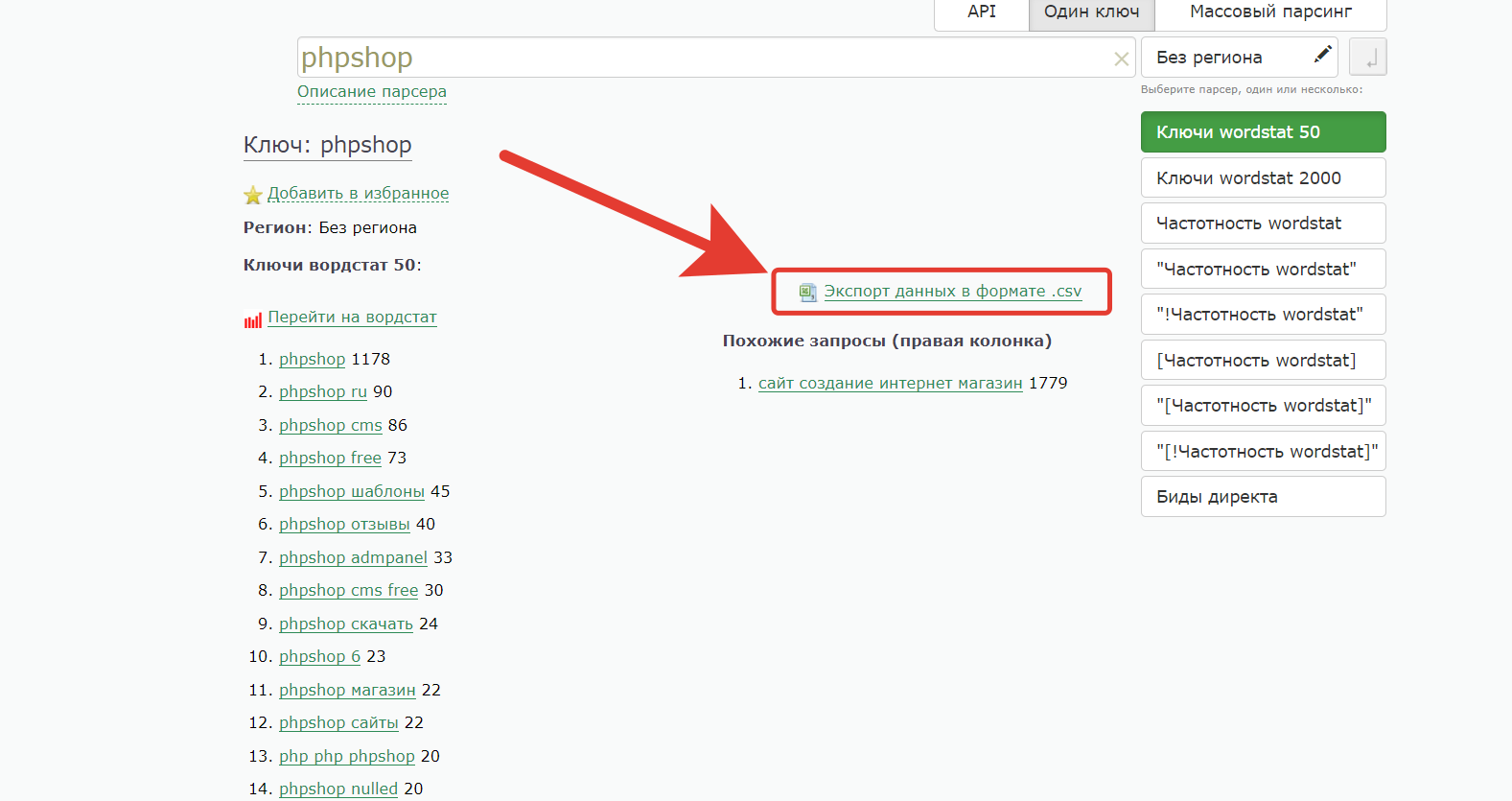Click the red bar chart wordstat icon
Screen dimensions: 1512x801
coord(253,320)
